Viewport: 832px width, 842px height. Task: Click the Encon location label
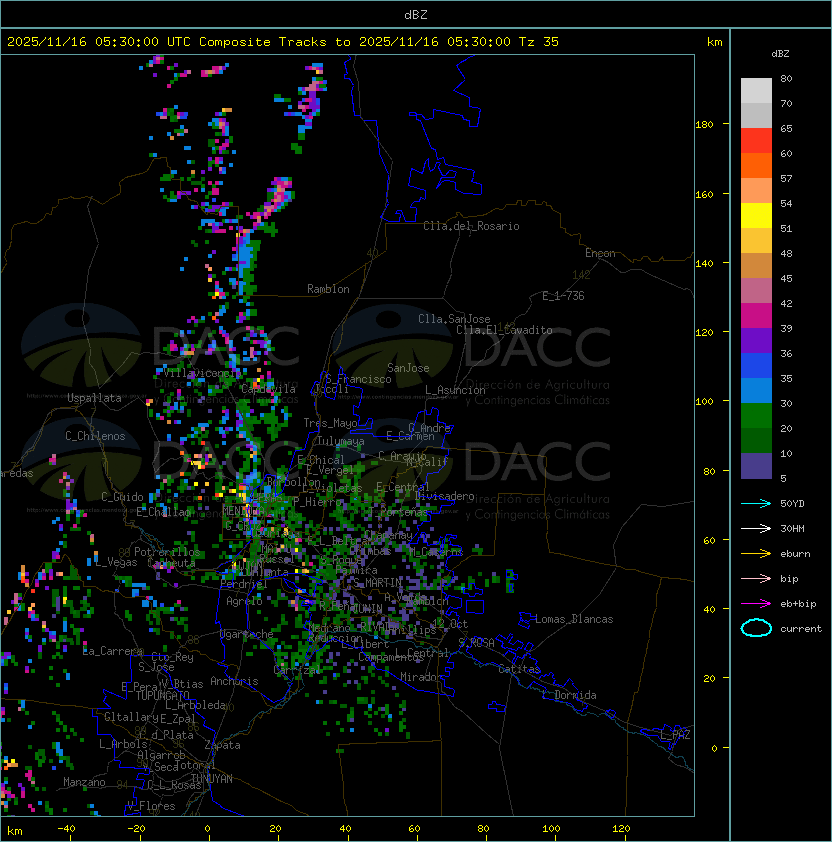coord(600,253)
